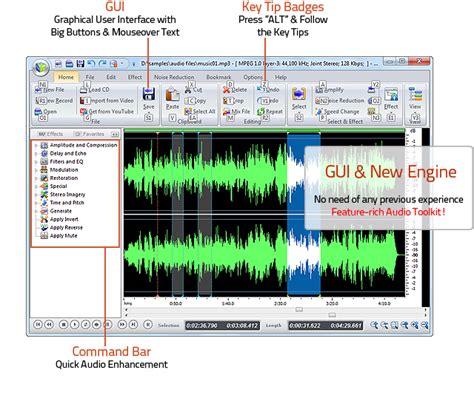Open the Bookmark ribbon tab
Screen dimensions: 474x407
[218, 77]
